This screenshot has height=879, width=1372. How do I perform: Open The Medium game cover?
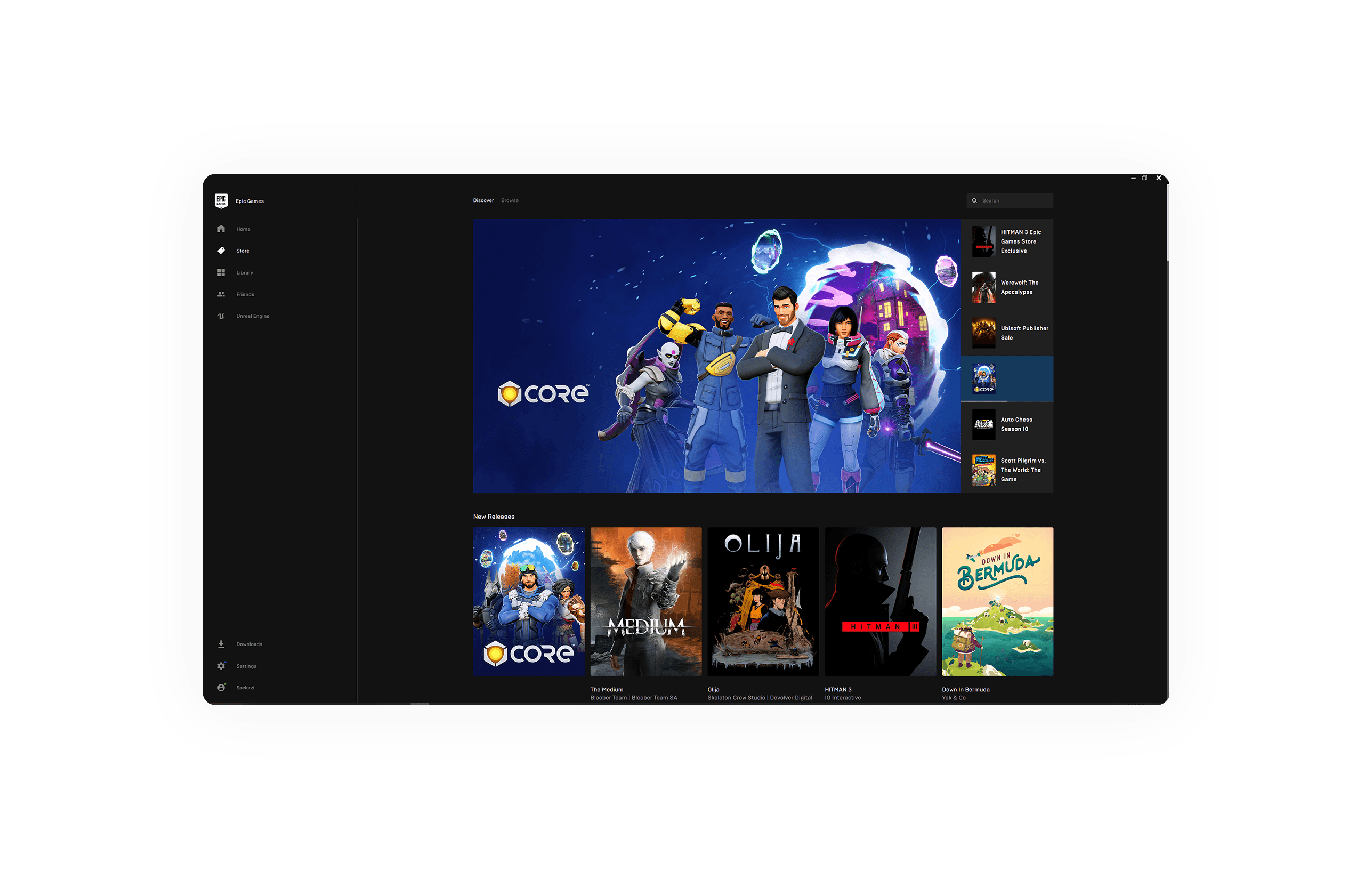[645, 601]
